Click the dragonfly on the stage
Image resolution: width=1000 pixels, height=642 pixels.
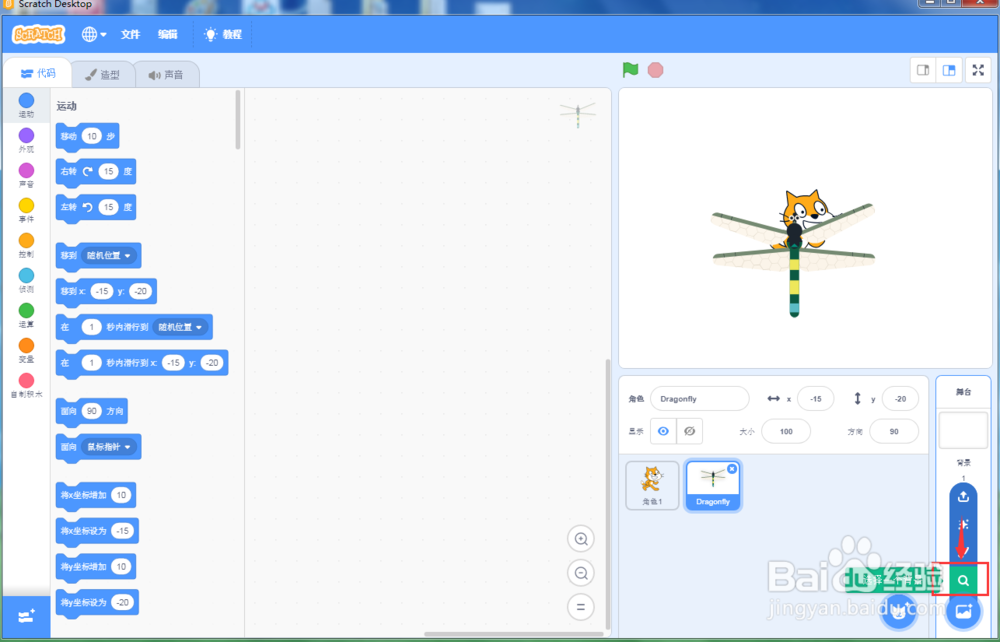click(793, 261)
